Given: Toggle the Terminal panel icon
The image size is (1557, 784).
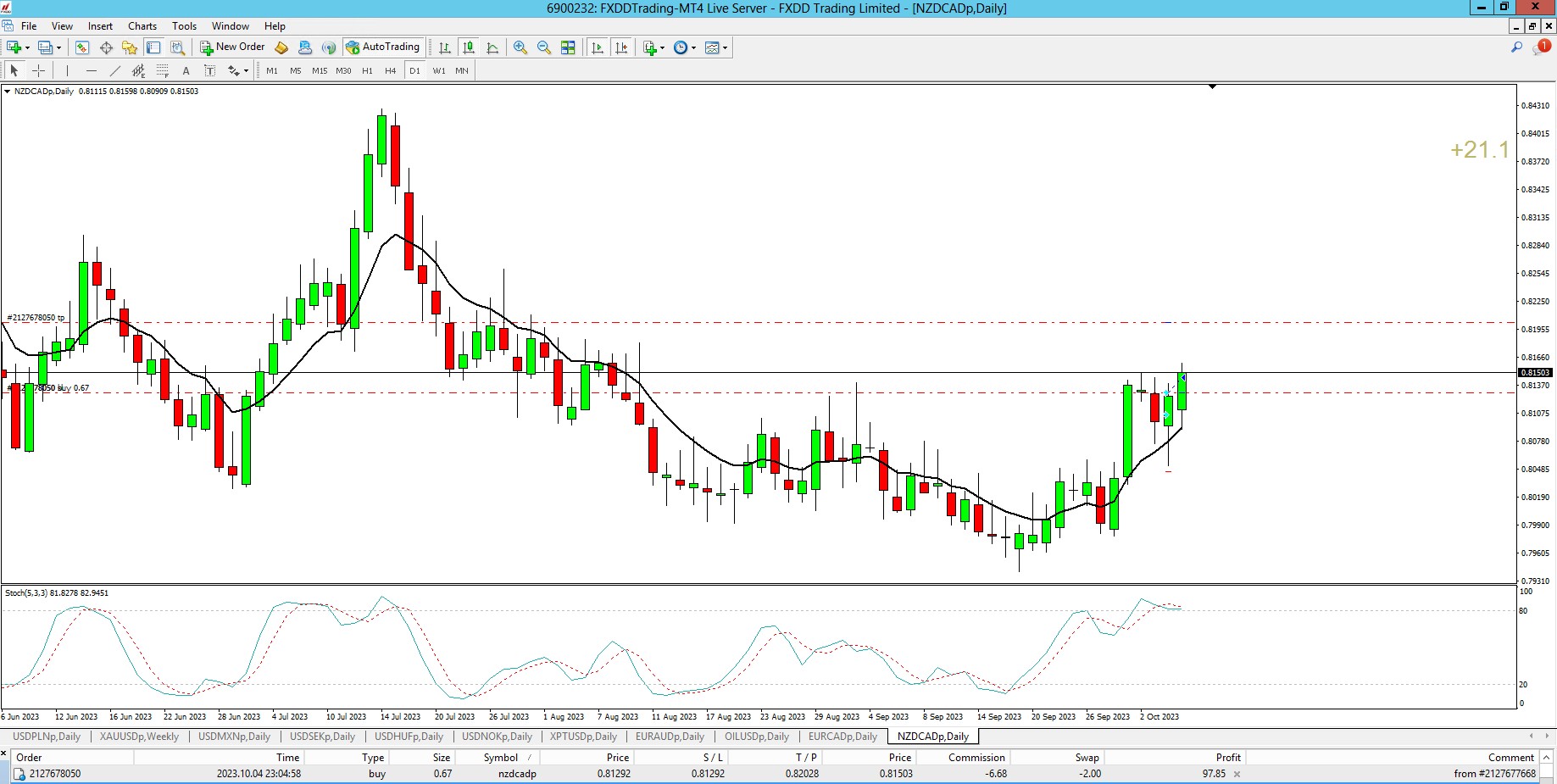Looking at the screenshot, I should click(x=153, y=47).
